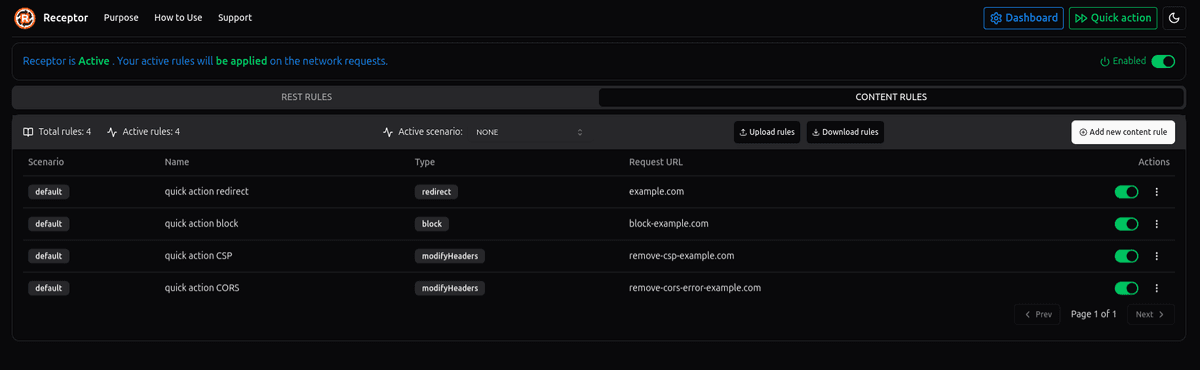Click default badge in CSP row
The height and width of the screenshot is (370, 1200).
[49, 256]
